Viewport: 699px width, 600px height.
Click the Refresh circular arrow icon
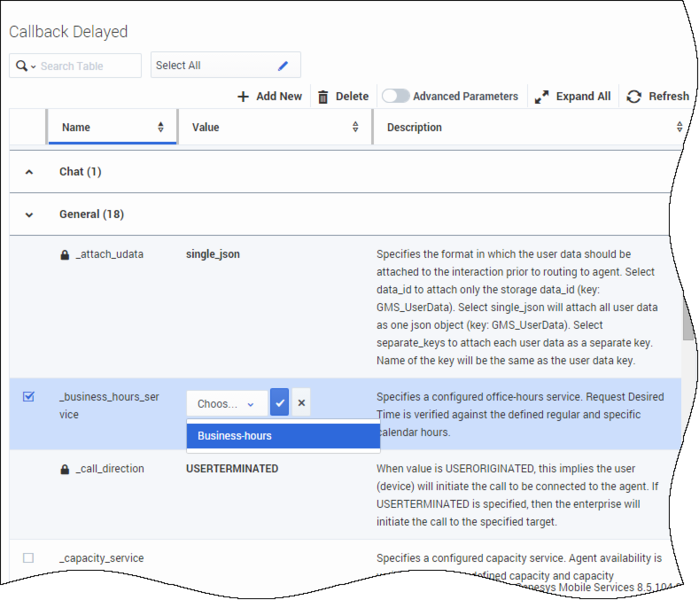[x=633, y=97]
